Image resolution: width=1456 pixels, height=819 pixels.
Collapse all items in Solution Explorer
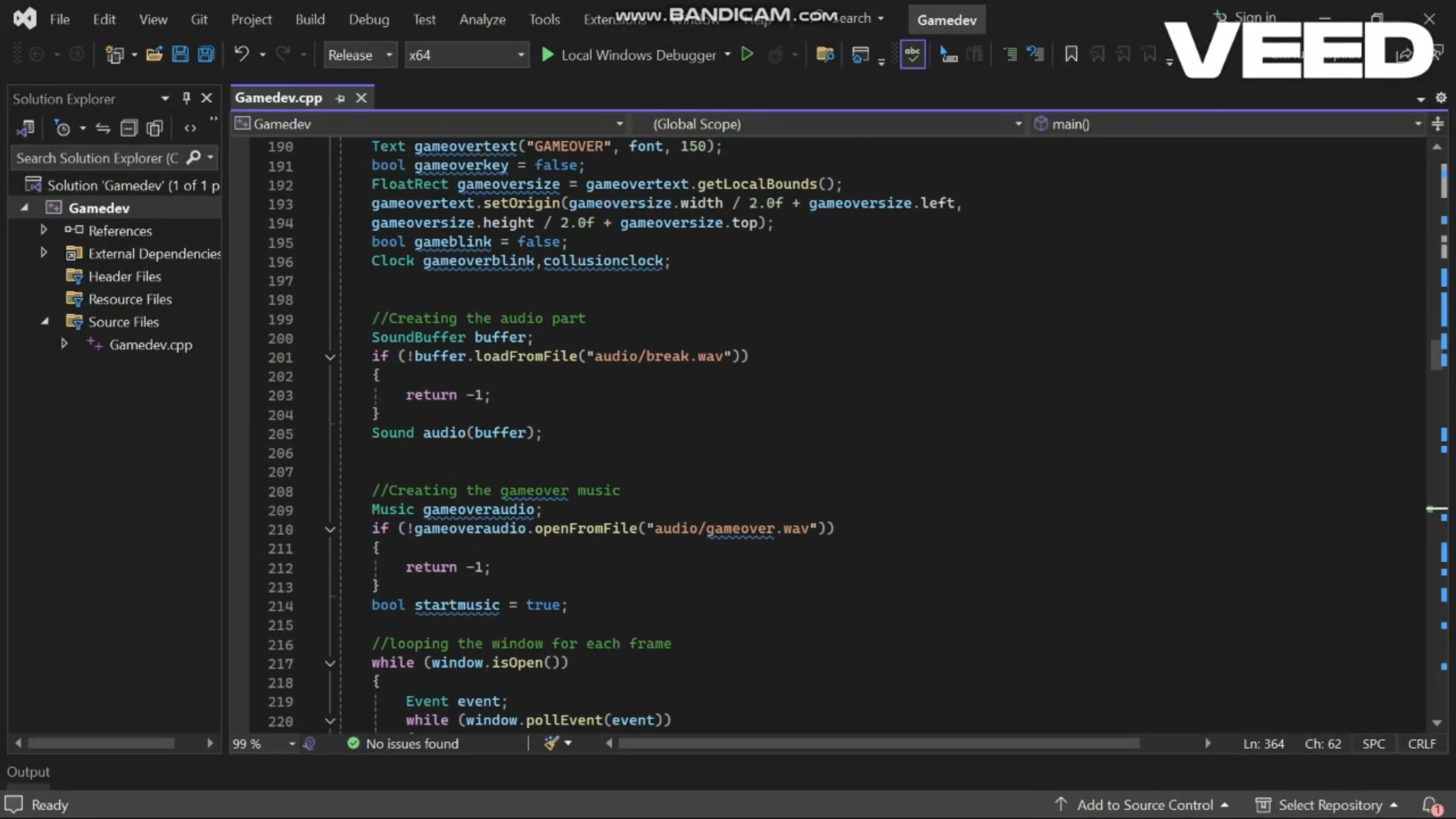pyautogui.click(x=128, y=128)
